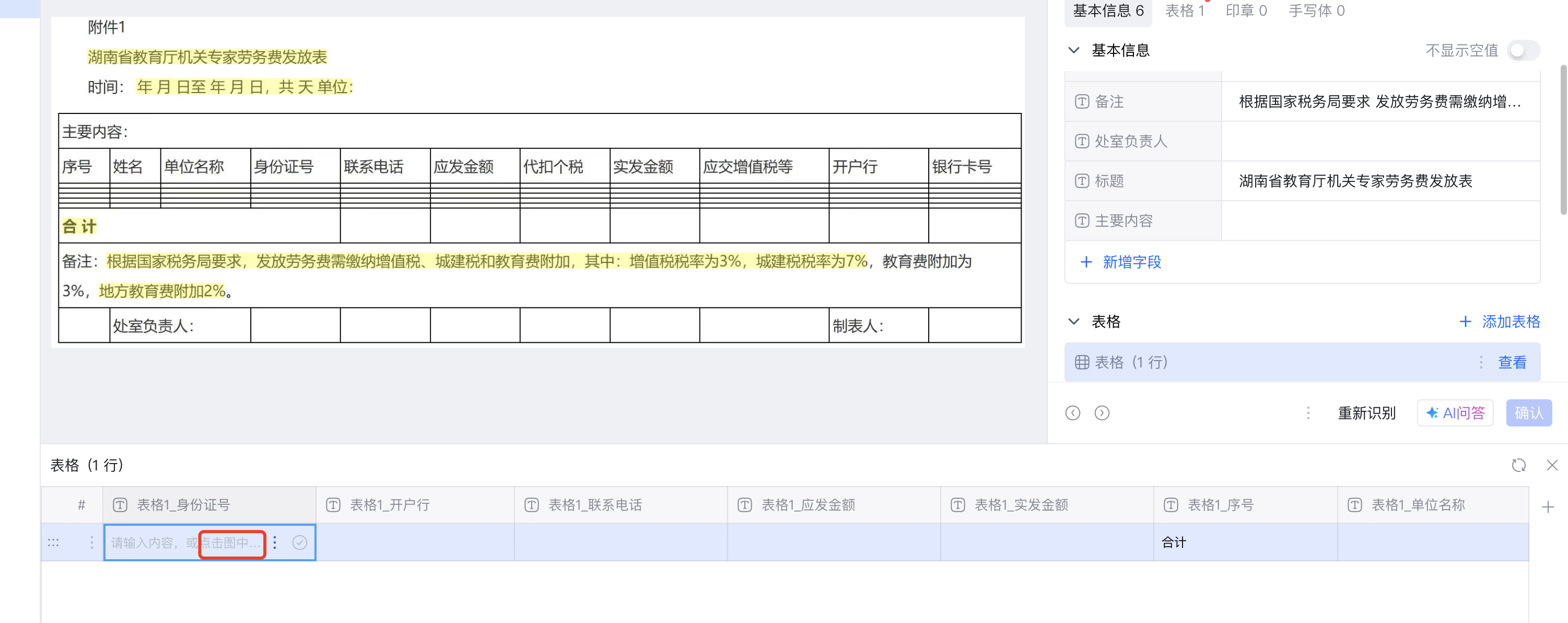Click the 处室负责人 value field
The height and width of the screenshot is (623, 1568).
1379,141
